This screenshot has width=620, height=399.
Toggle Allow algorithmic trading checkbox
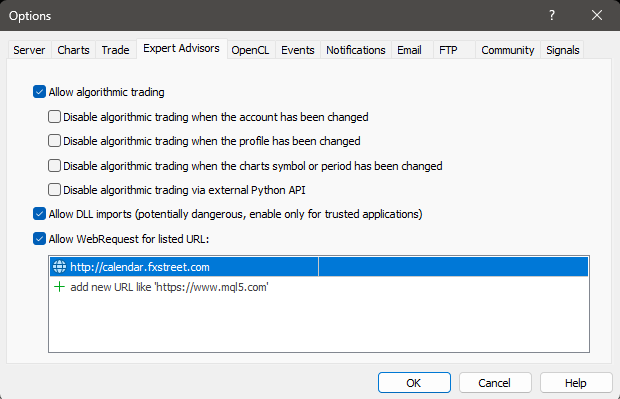(x=39, y=92)
